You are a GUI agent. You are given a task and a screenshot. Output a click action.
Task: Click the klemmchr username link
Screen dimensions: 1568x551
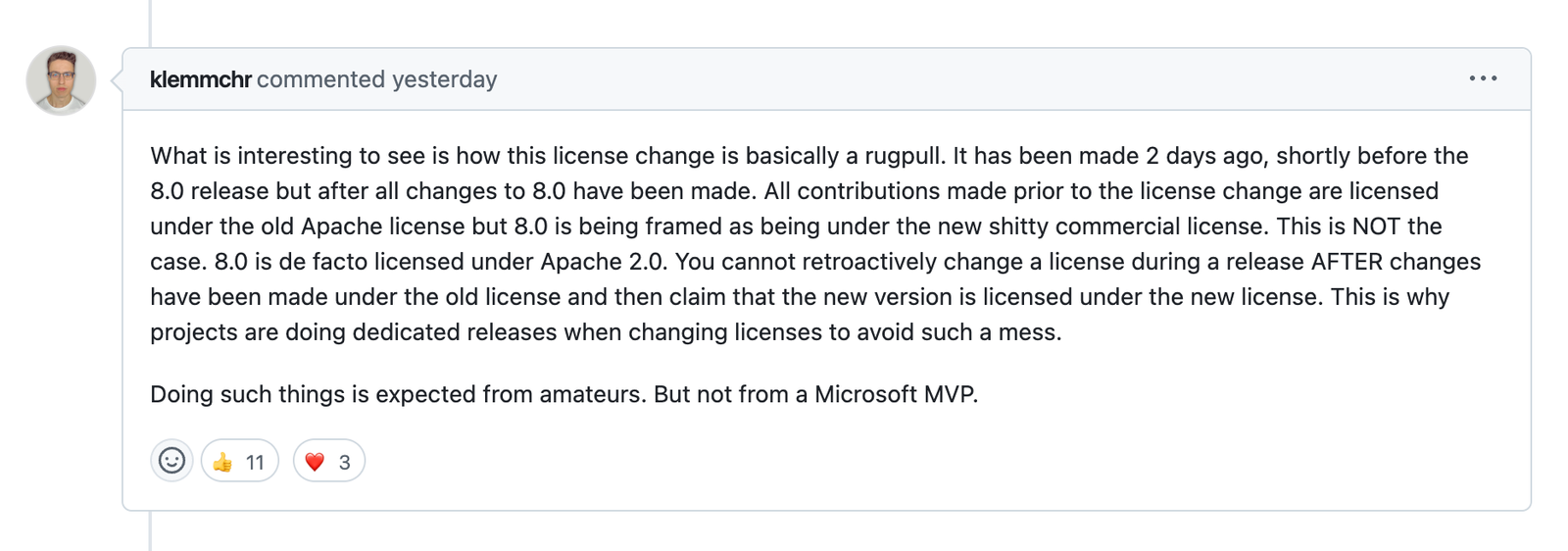tap(201, 79)
